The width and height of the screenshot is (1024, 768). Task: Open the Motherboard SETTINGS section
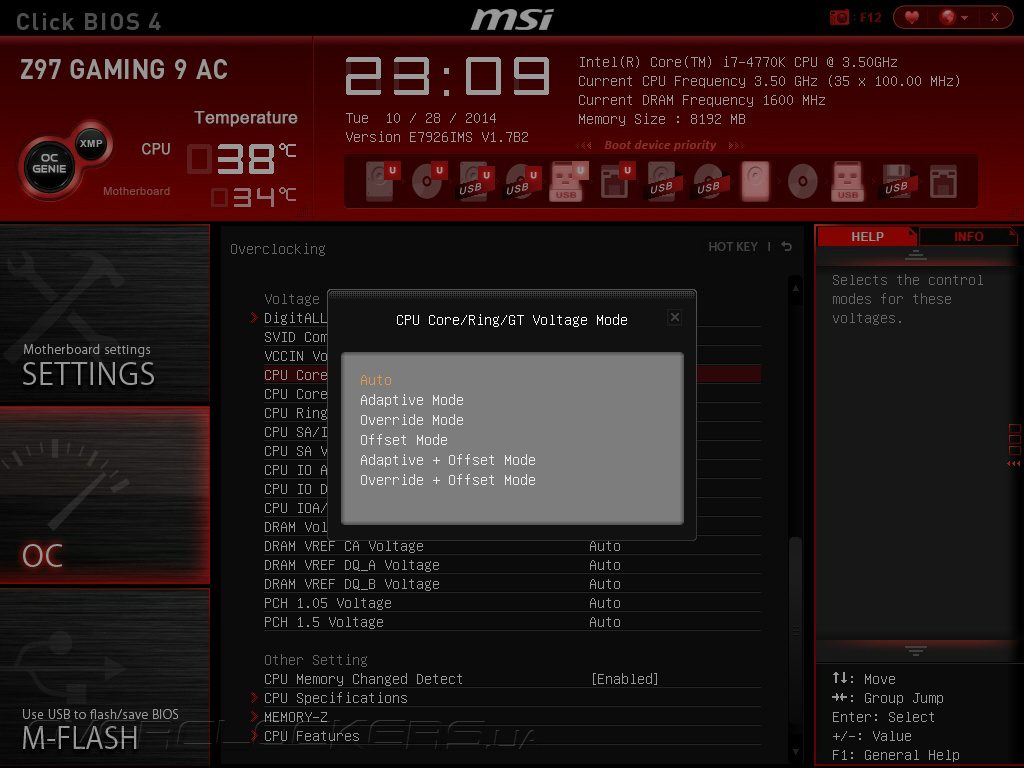[x=104, y=313]
